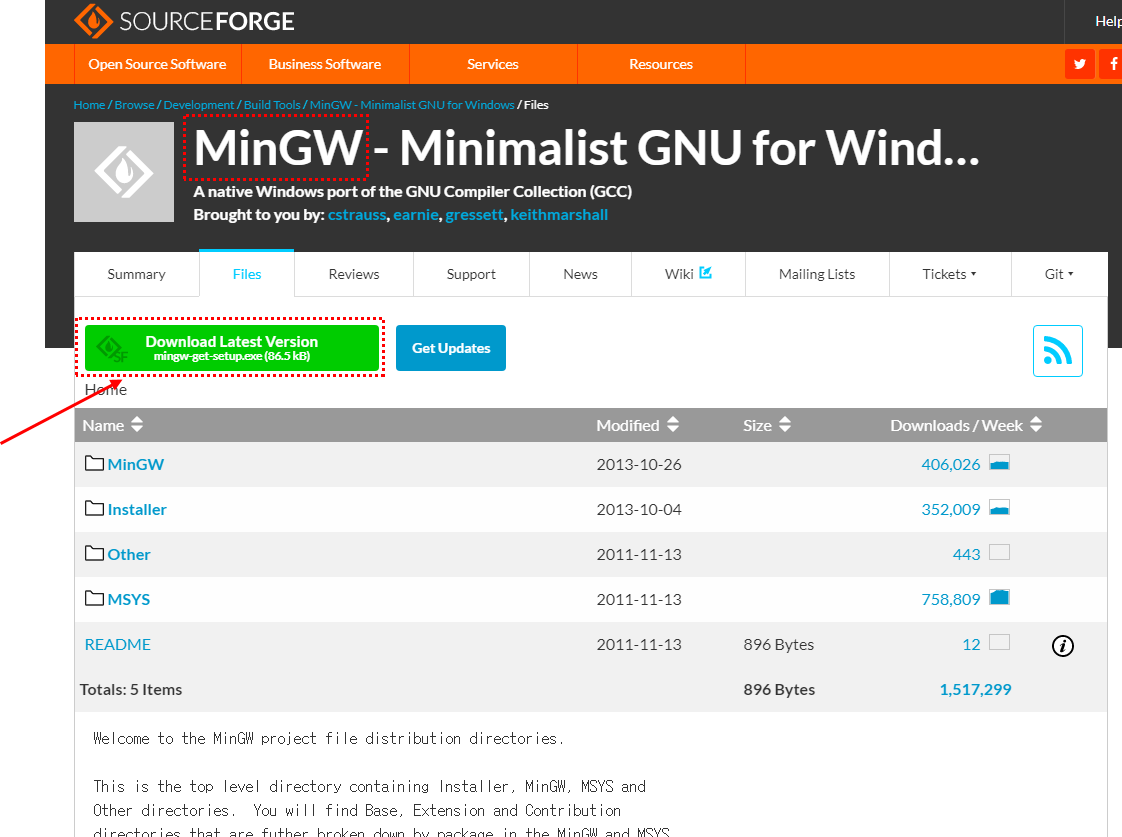The height and width of the screenshot is (837, 1122).
Task: Click the Download Latest Version button
Action: click(232, 348)
